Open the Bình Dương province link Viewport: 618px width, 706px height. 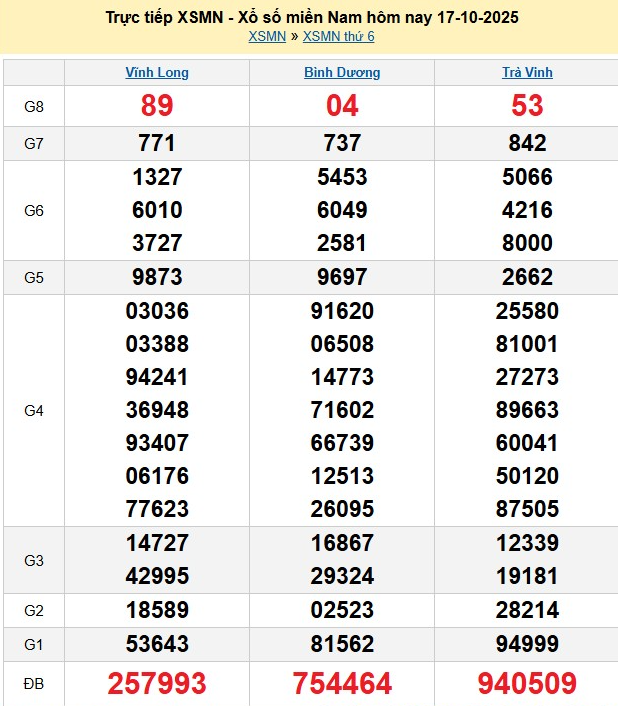pos(342,73)
